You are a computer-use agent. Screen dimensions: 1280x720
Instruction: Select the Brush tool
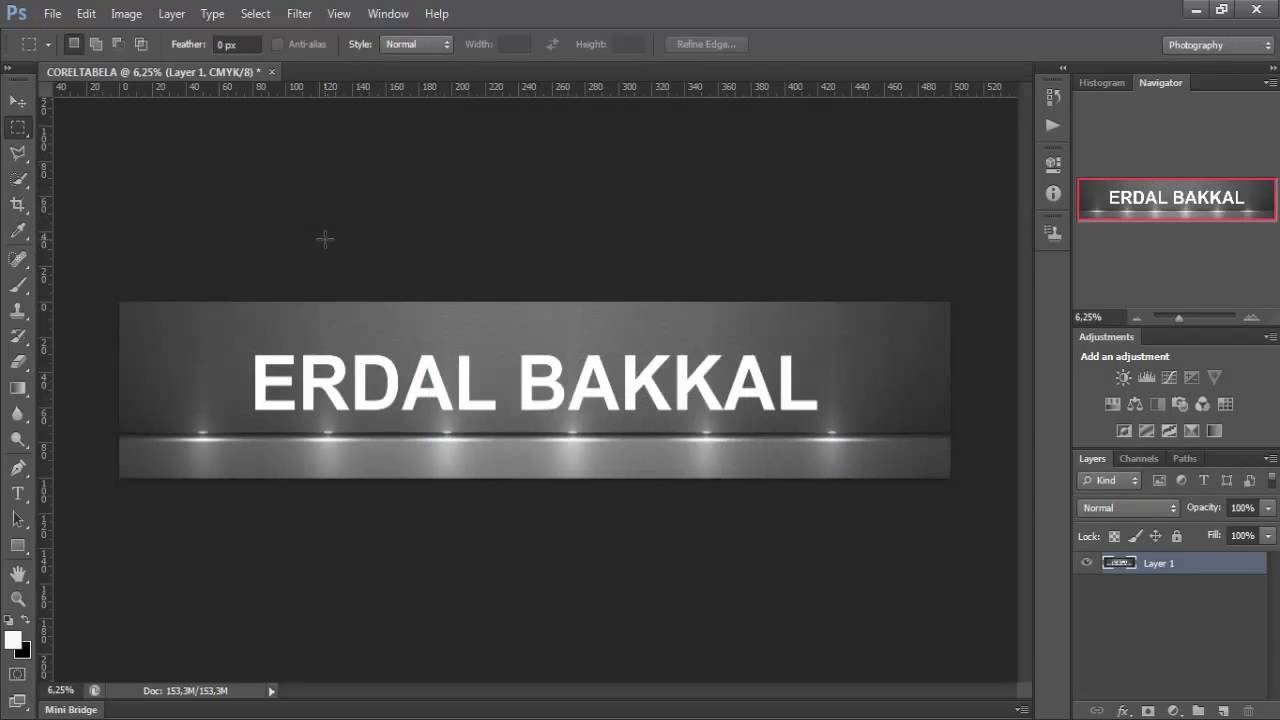tap(18, 285)
